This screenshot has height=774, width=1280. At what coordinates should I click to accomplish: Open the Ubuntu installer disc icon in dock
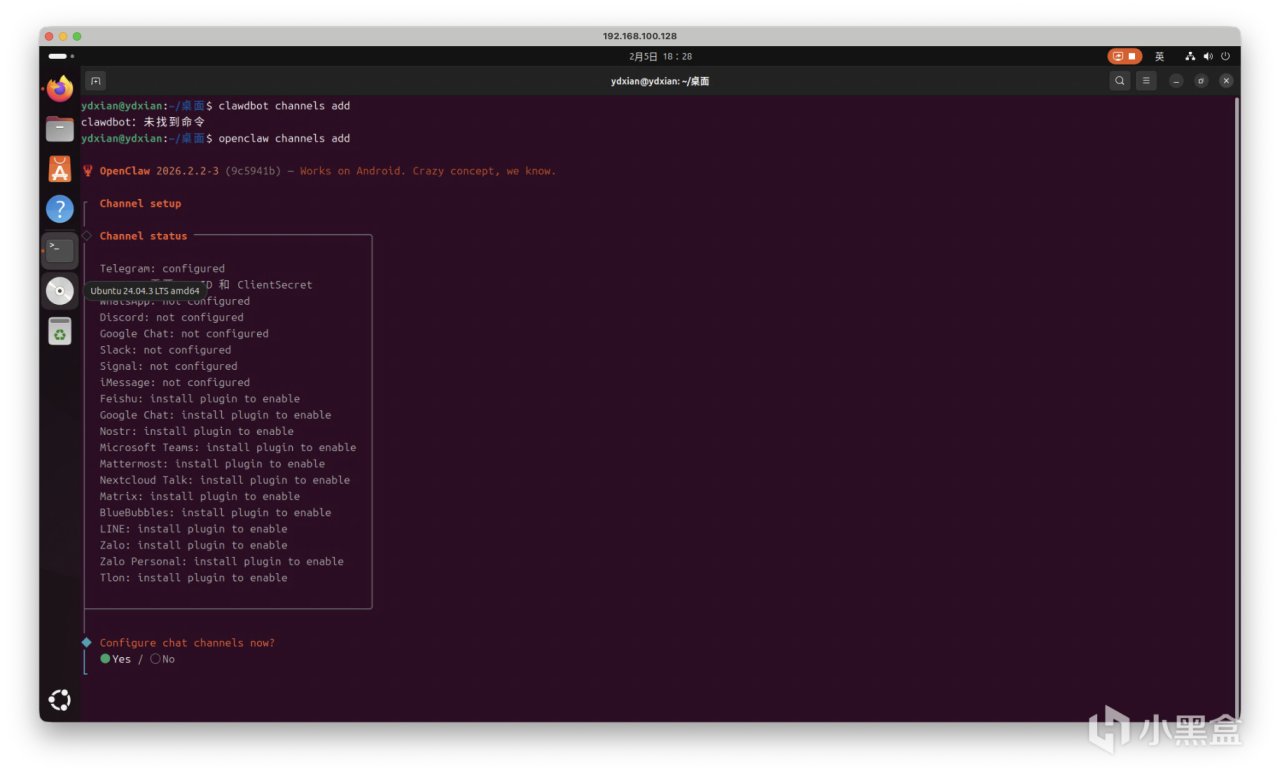tap(60, 291)
